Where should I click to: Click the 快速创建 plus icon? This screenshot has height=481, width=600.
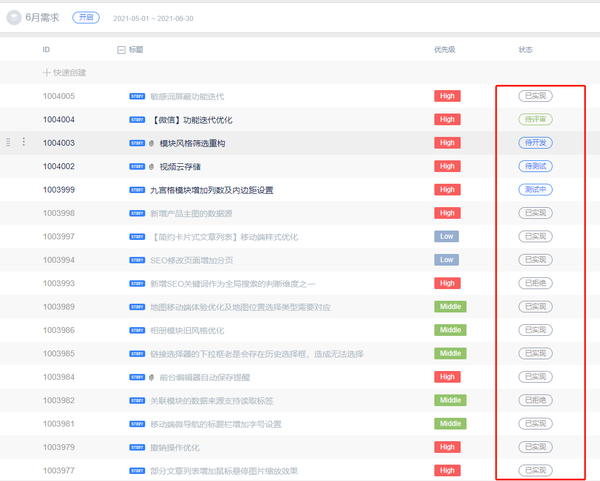point(47,72)
